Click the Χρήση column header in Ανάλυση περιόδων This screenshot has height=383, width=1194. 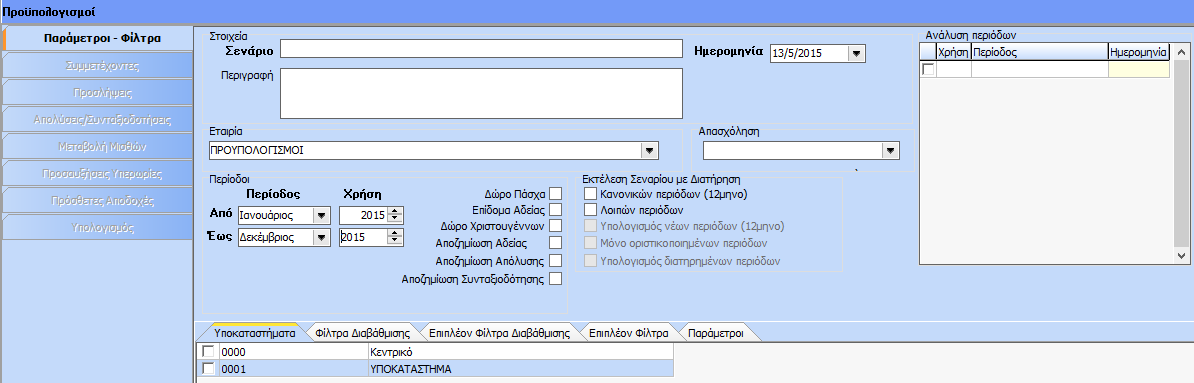click(x=953, y=53)
